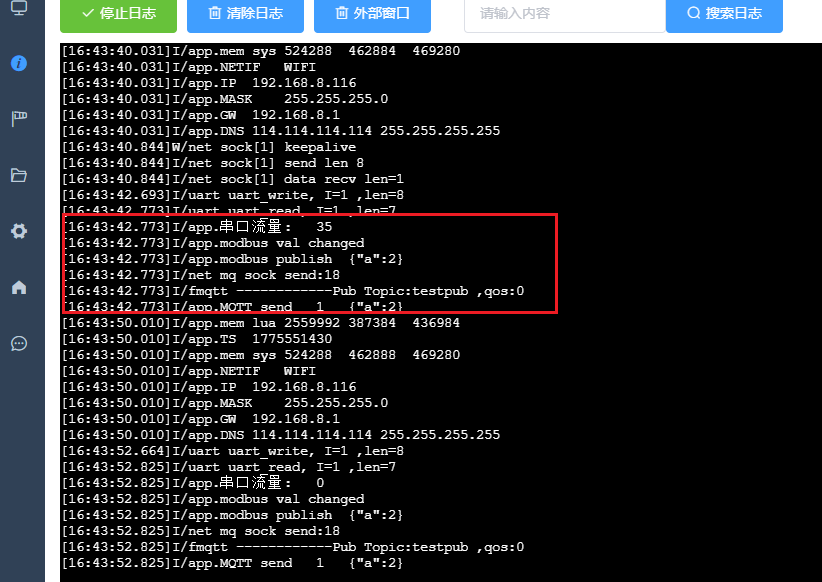The image size is (822, 582).
Task: Go to the home icon in the sidebar
Action: pyautogui.click(x=19, y=287)
